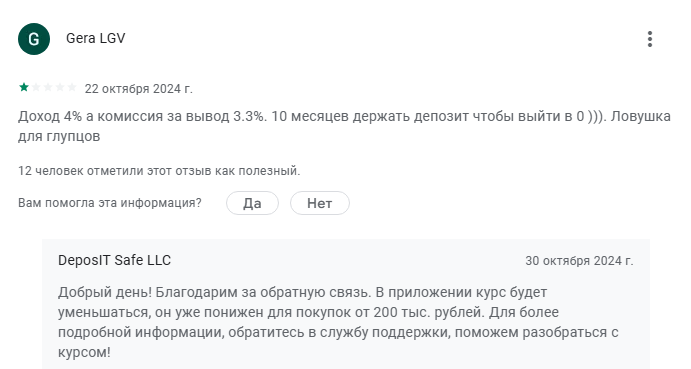Click the 'Вам помогла эта информация?' question text
This screenshot has height=369, width=691.
[110, 203]
